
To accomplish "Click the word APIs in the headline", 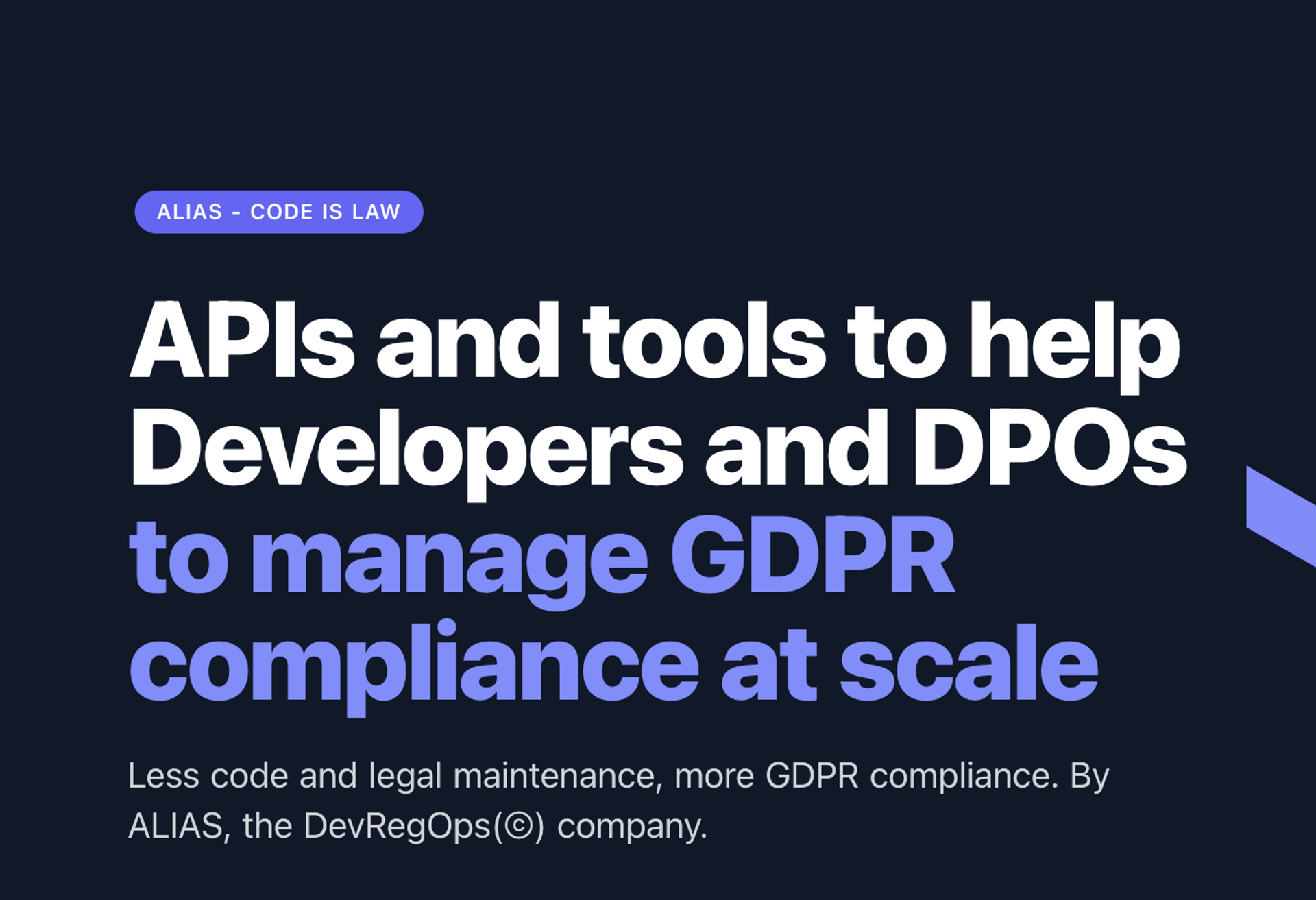I will pos(241,341).
